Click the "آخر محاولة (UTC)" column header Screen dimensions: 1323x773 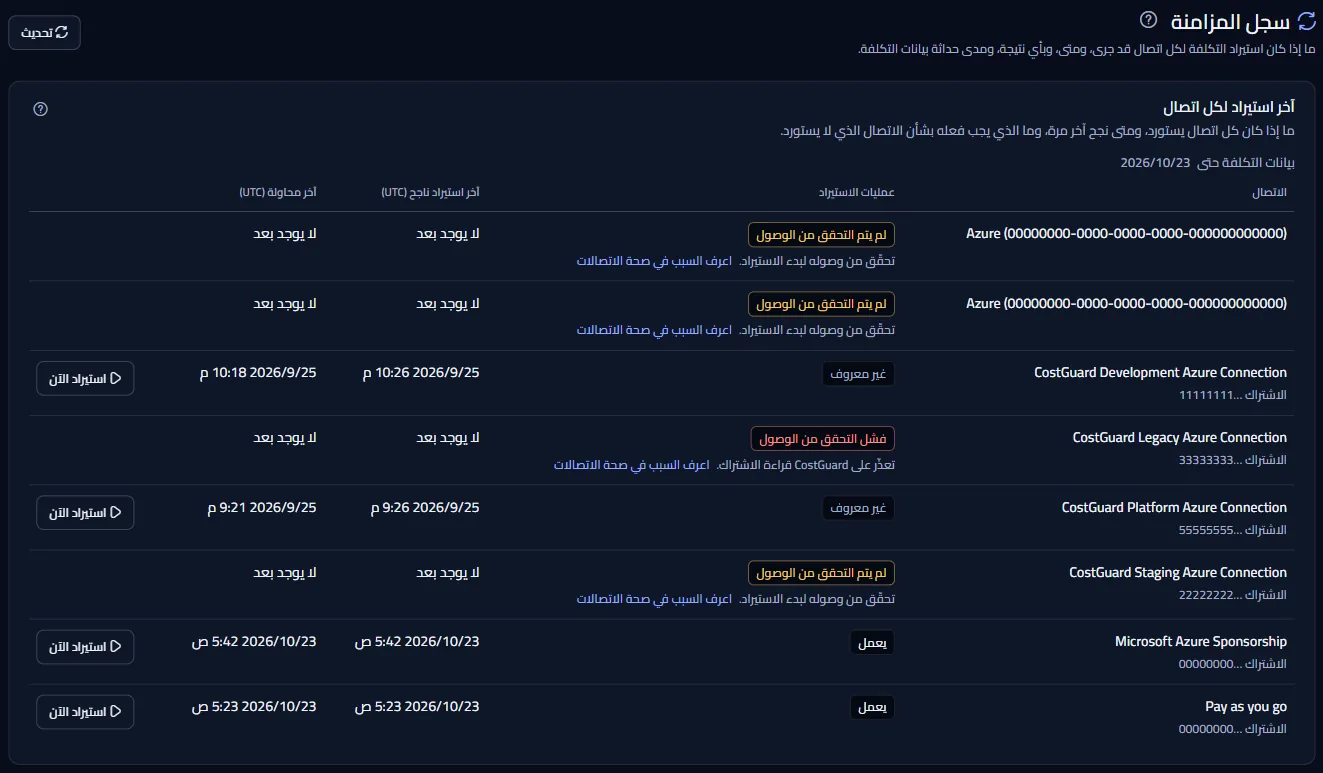pyautogui.click(x=278, y=192)
